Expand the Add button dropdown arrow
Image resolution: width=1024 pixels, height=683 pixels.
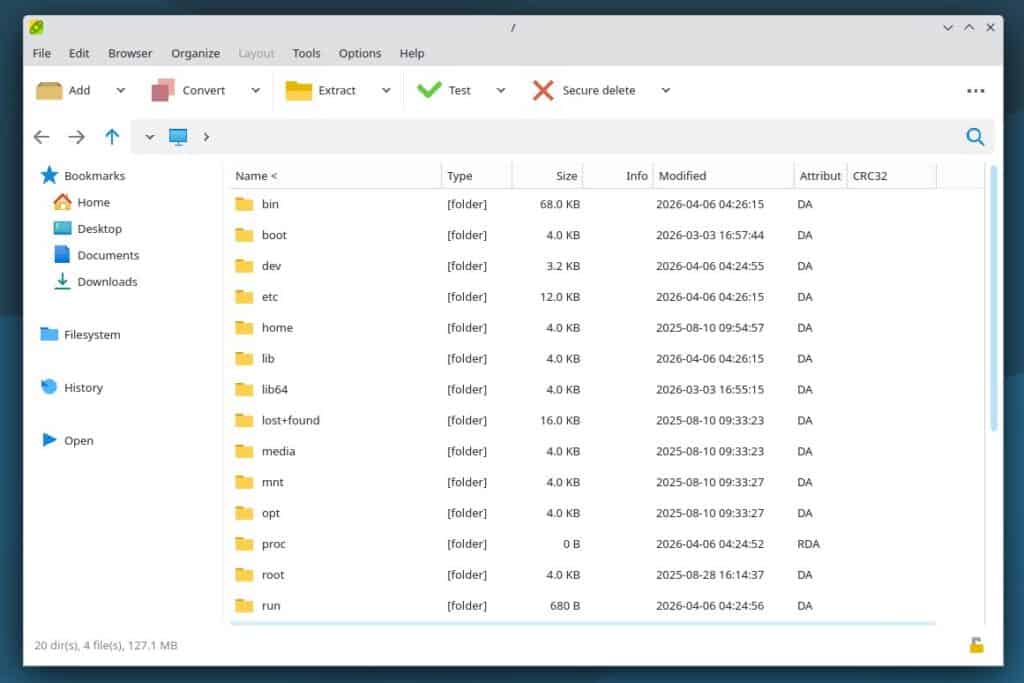point(118,90)
